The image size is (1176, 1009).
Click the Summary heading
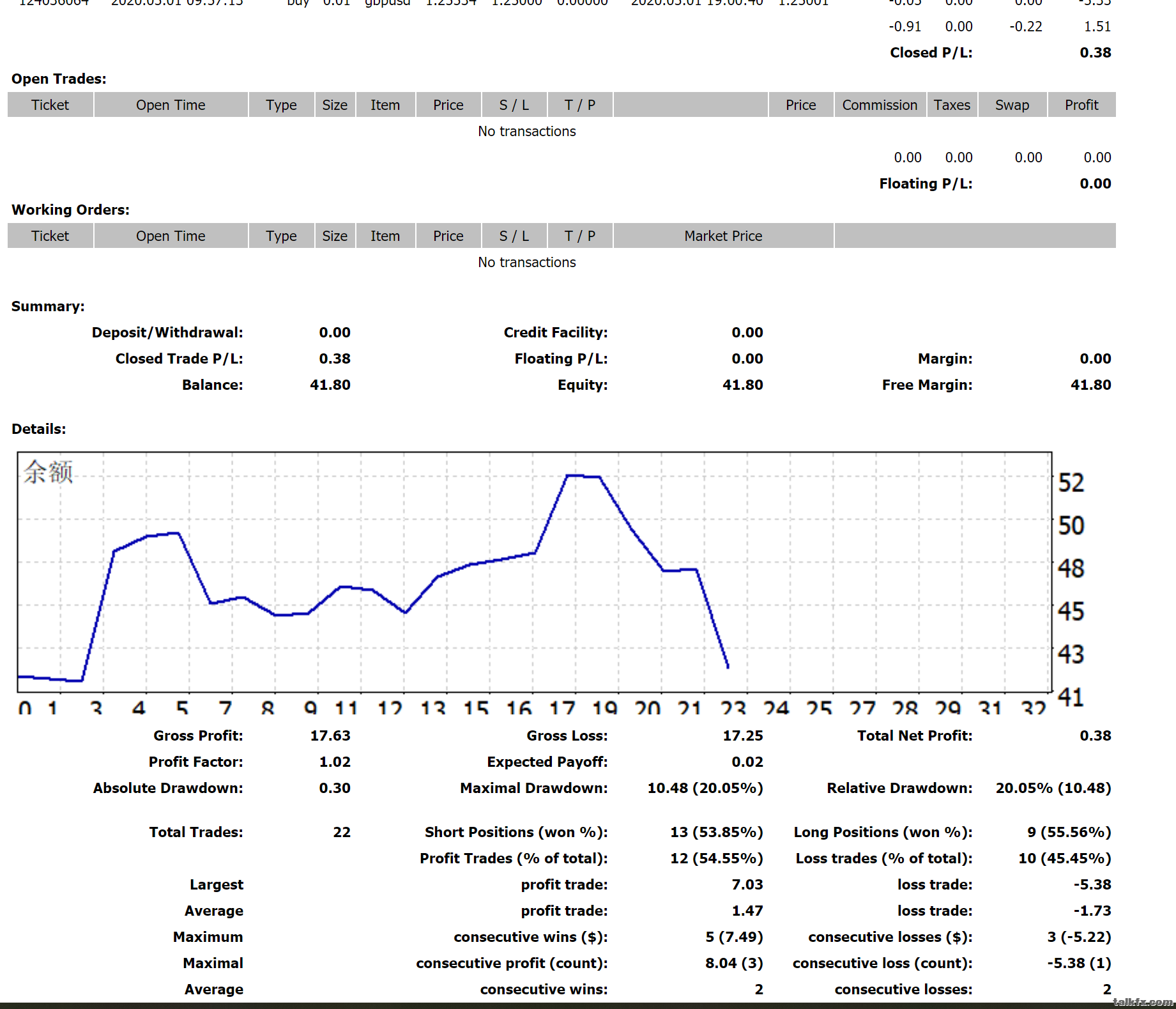coord(48,306)
